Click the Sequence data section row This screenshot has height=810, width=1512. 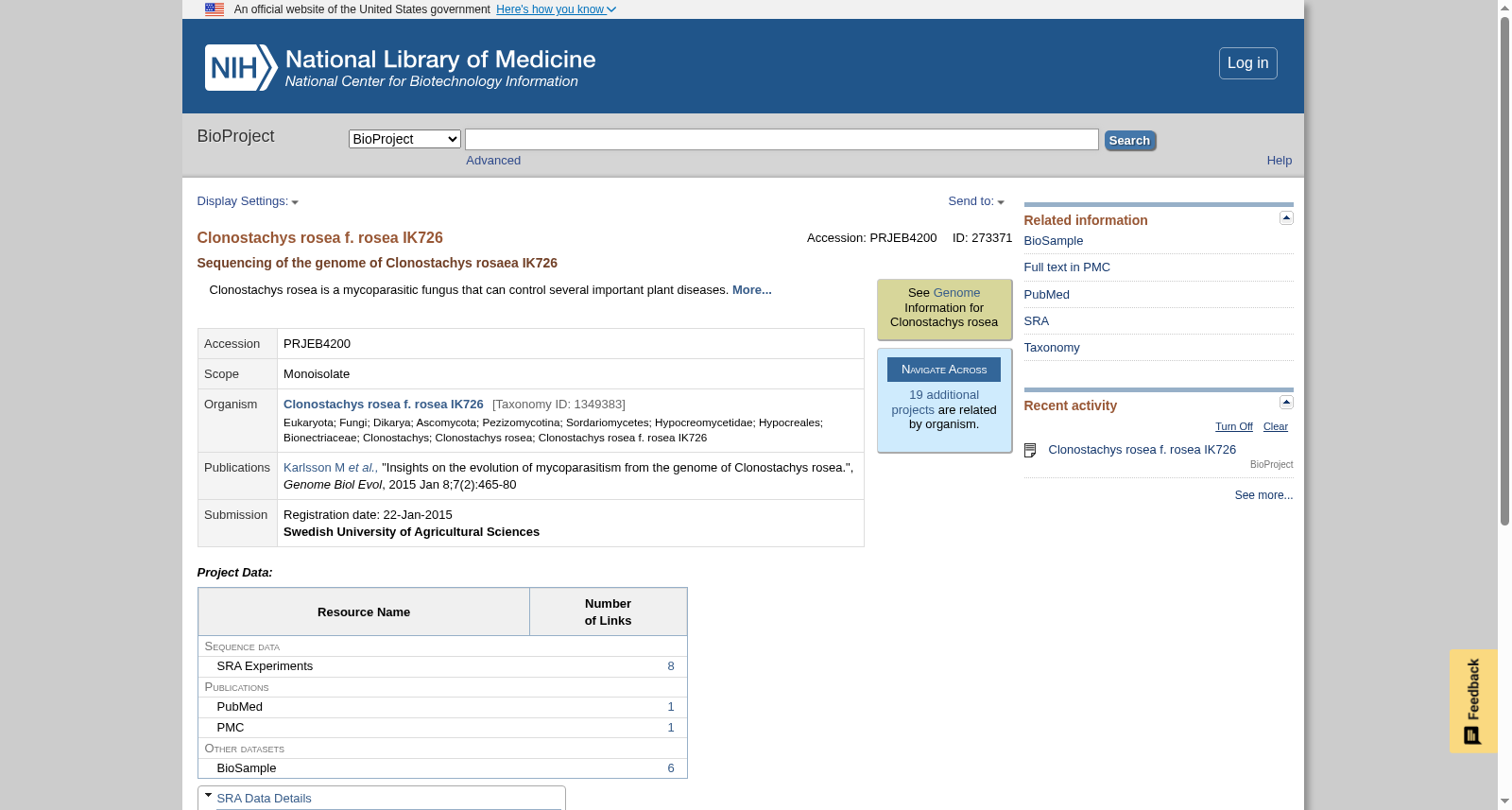(442, 646)
